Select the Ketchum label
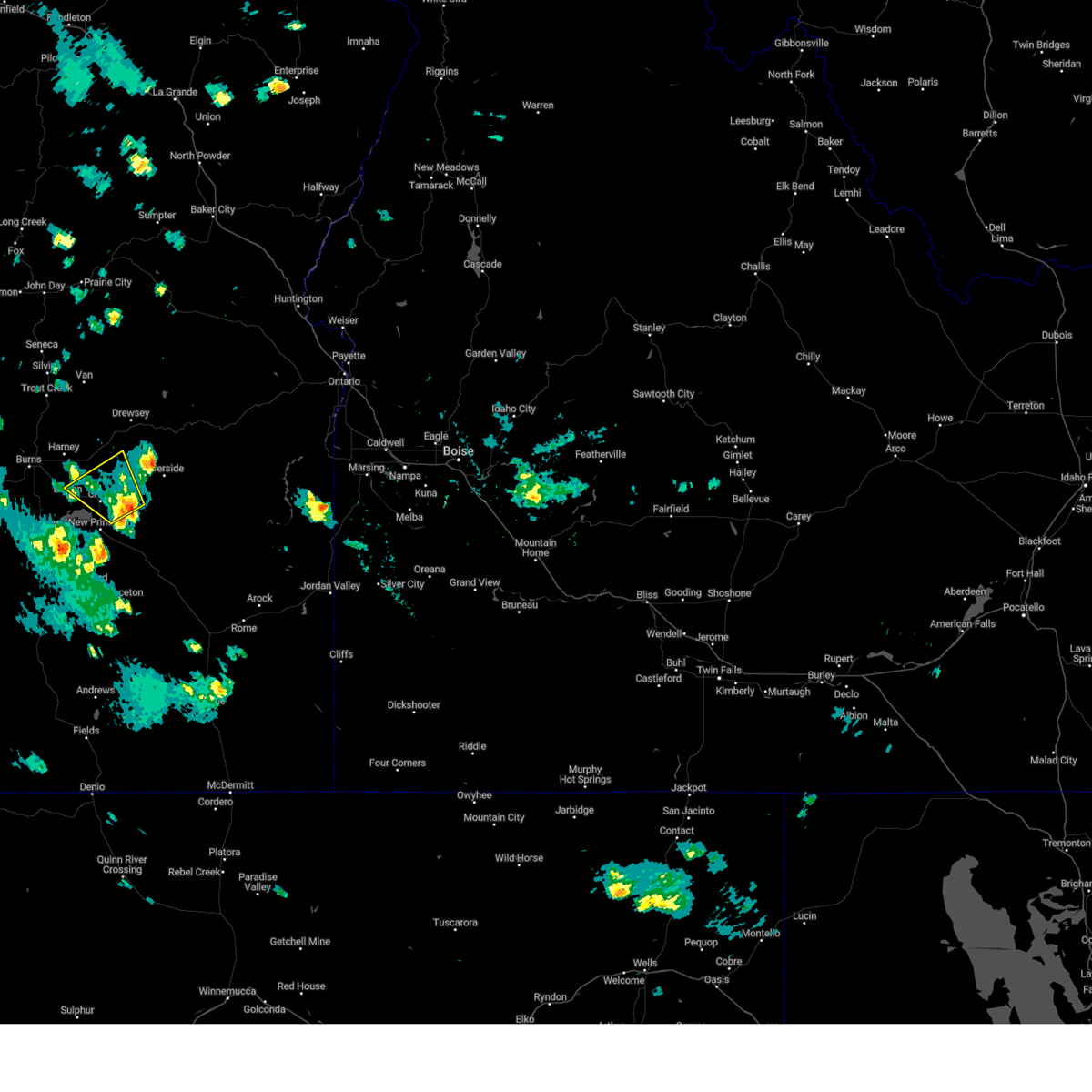 tap(735, 440)
